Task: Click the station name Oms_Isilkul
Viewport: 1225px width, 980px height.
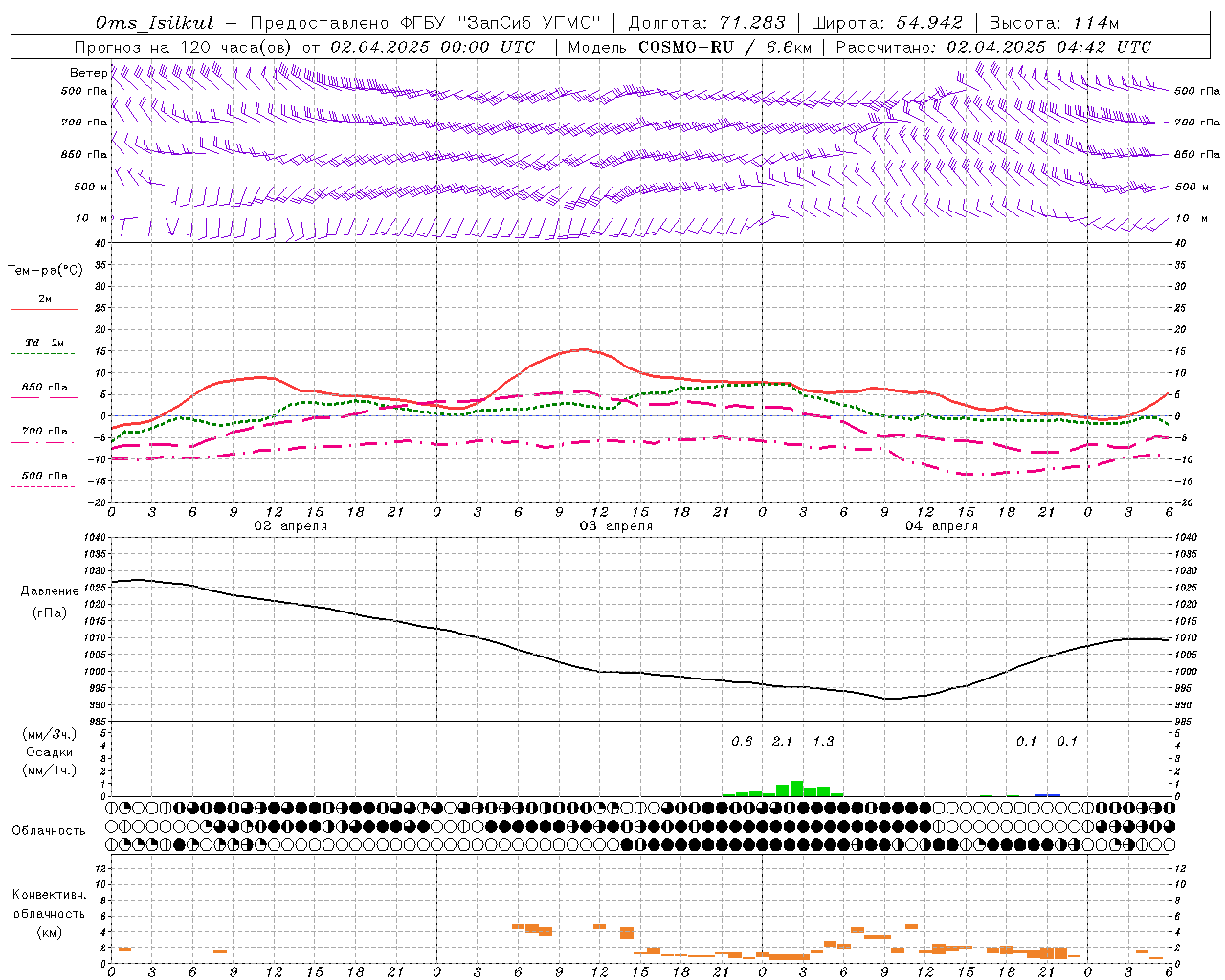Action: 155,23
